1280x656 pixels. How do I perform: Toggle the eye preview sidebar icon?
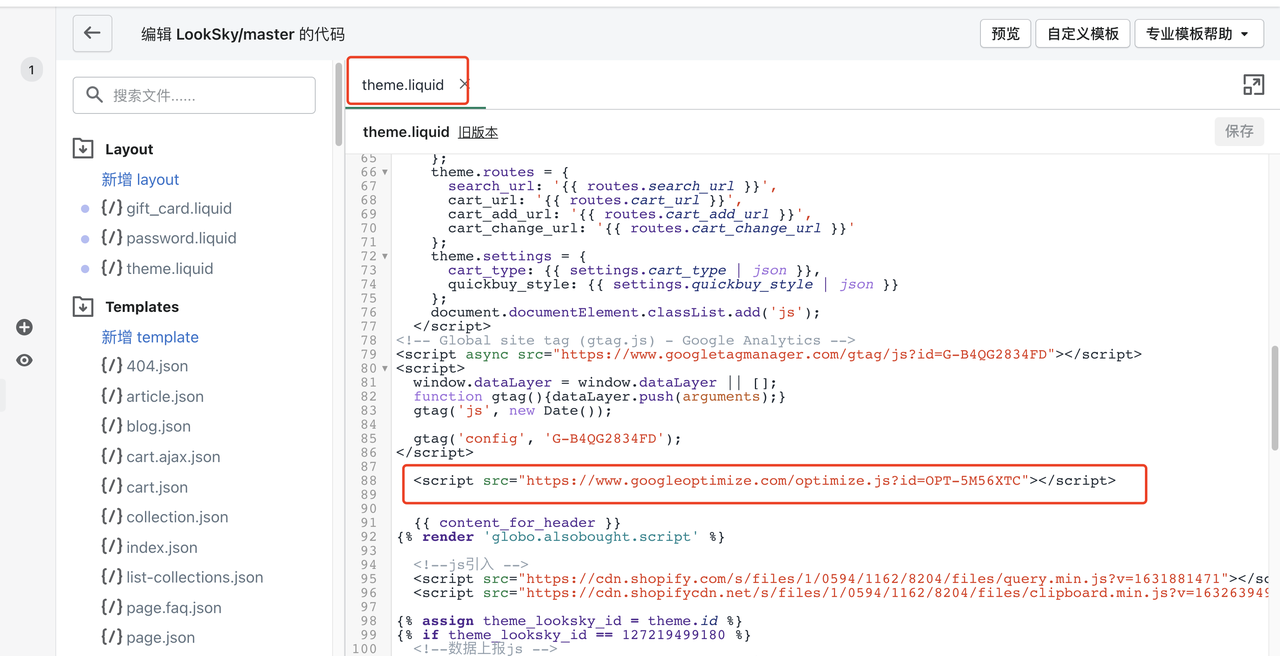[x=25, y=360]
